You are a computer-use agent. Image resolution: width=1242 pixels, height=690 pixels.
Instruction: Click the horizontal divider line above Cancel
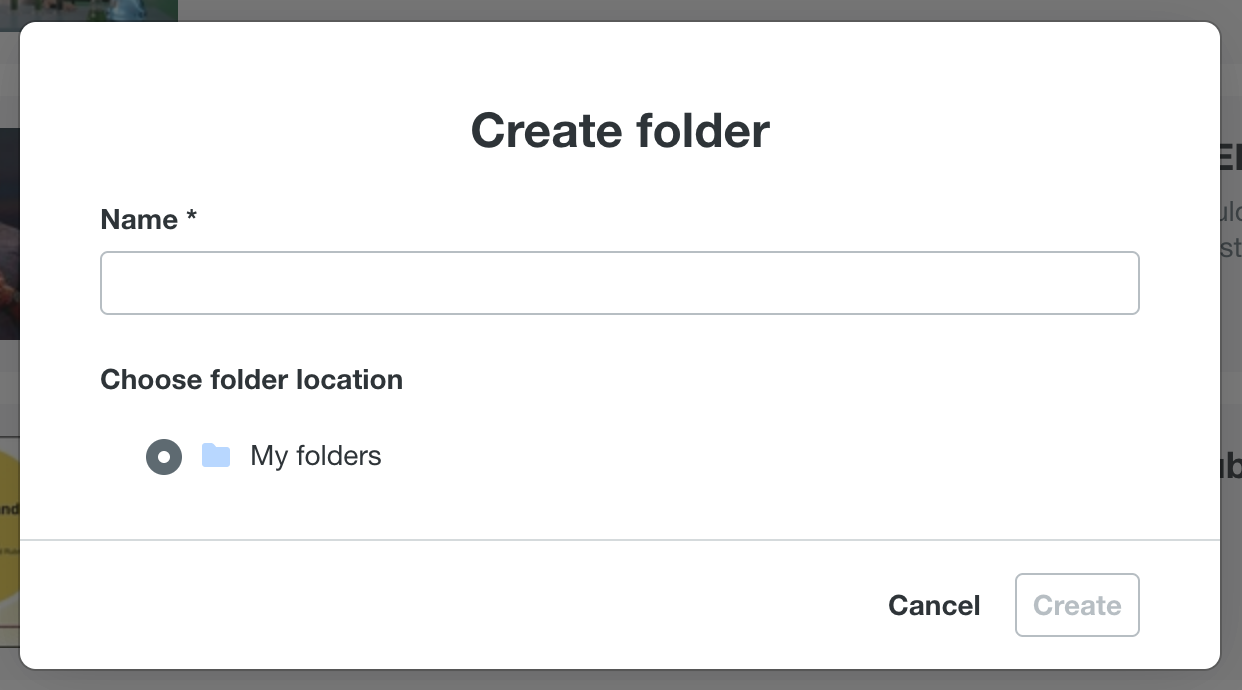pos(620,540)
